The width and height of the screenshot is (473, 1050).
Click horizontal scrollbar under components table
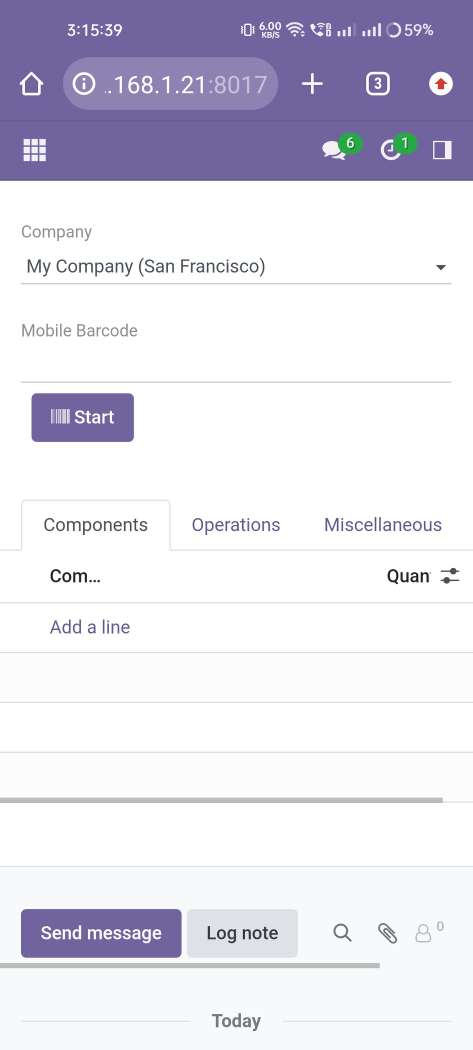pos(221,800)
